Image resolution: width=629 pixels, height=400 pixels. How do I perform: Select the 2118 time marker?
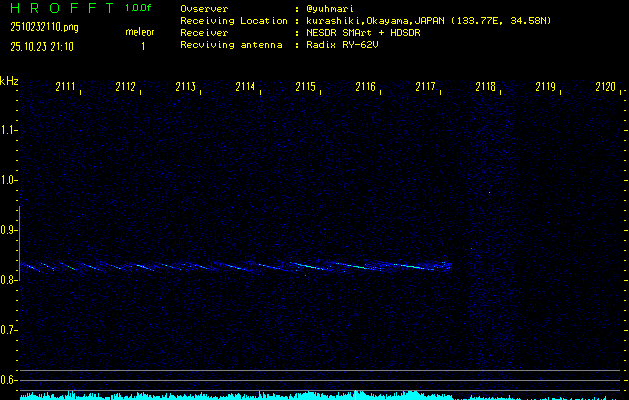point(485,87)
